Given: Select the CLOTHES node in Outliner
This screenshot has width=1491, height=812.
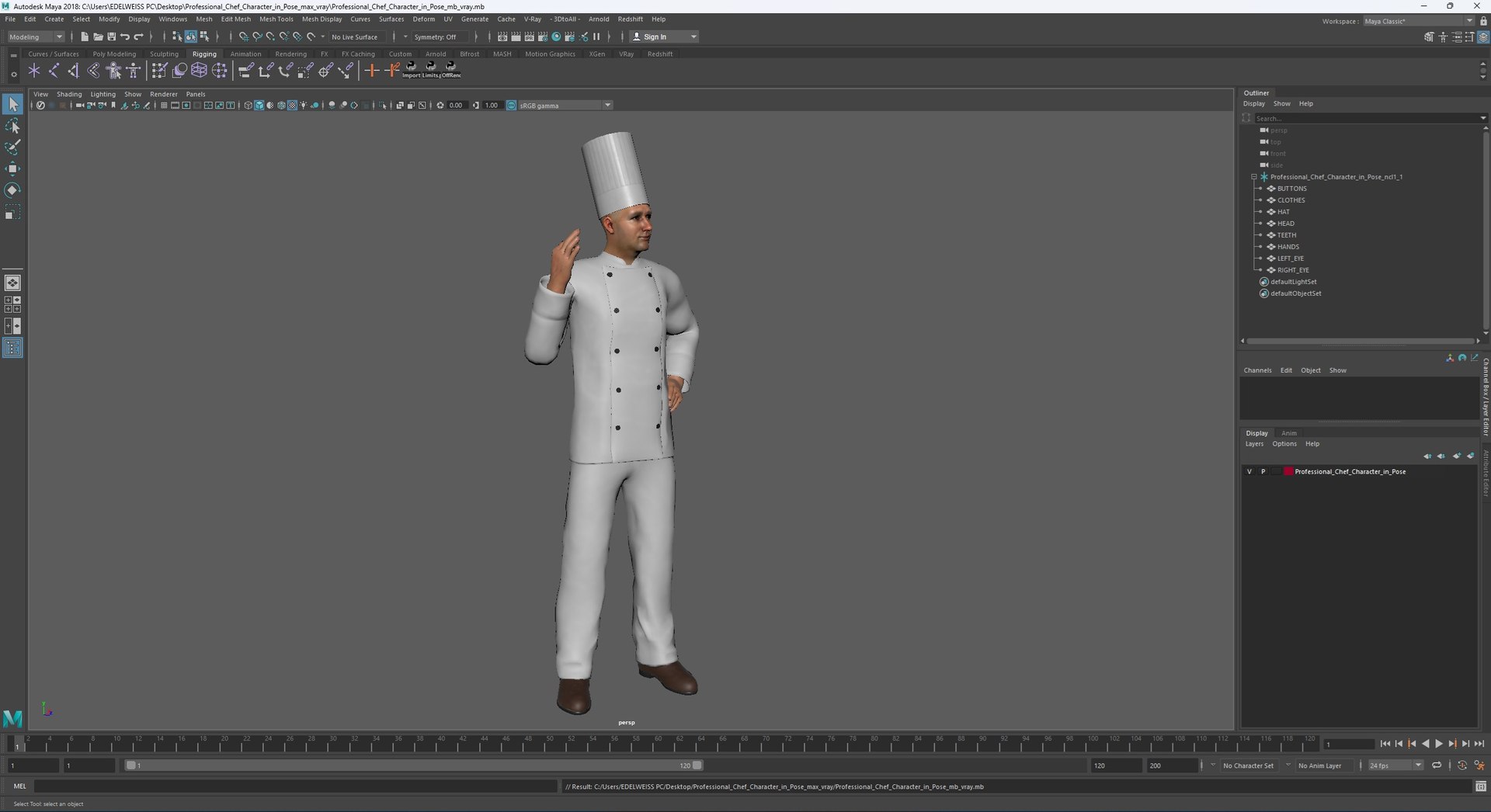Looking at the screenshot, I should click(1291, 200).
